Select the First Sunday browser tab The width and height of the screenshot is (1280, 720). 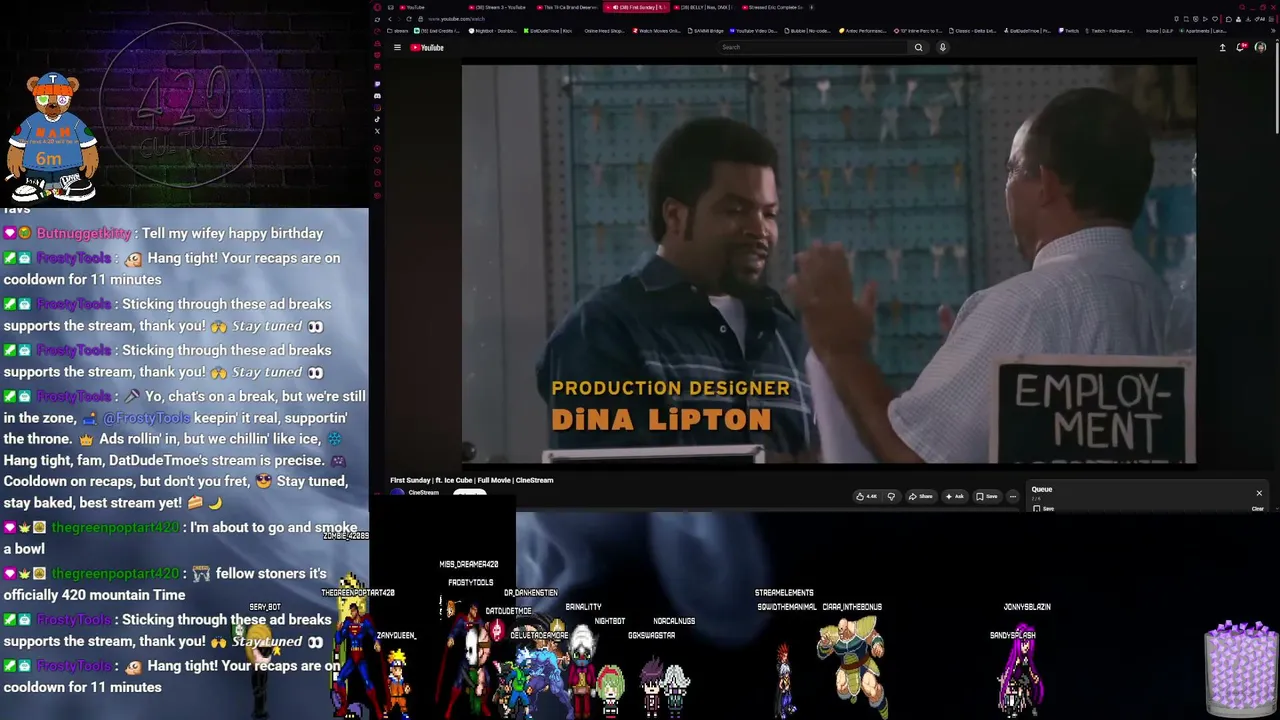[637, 7]
